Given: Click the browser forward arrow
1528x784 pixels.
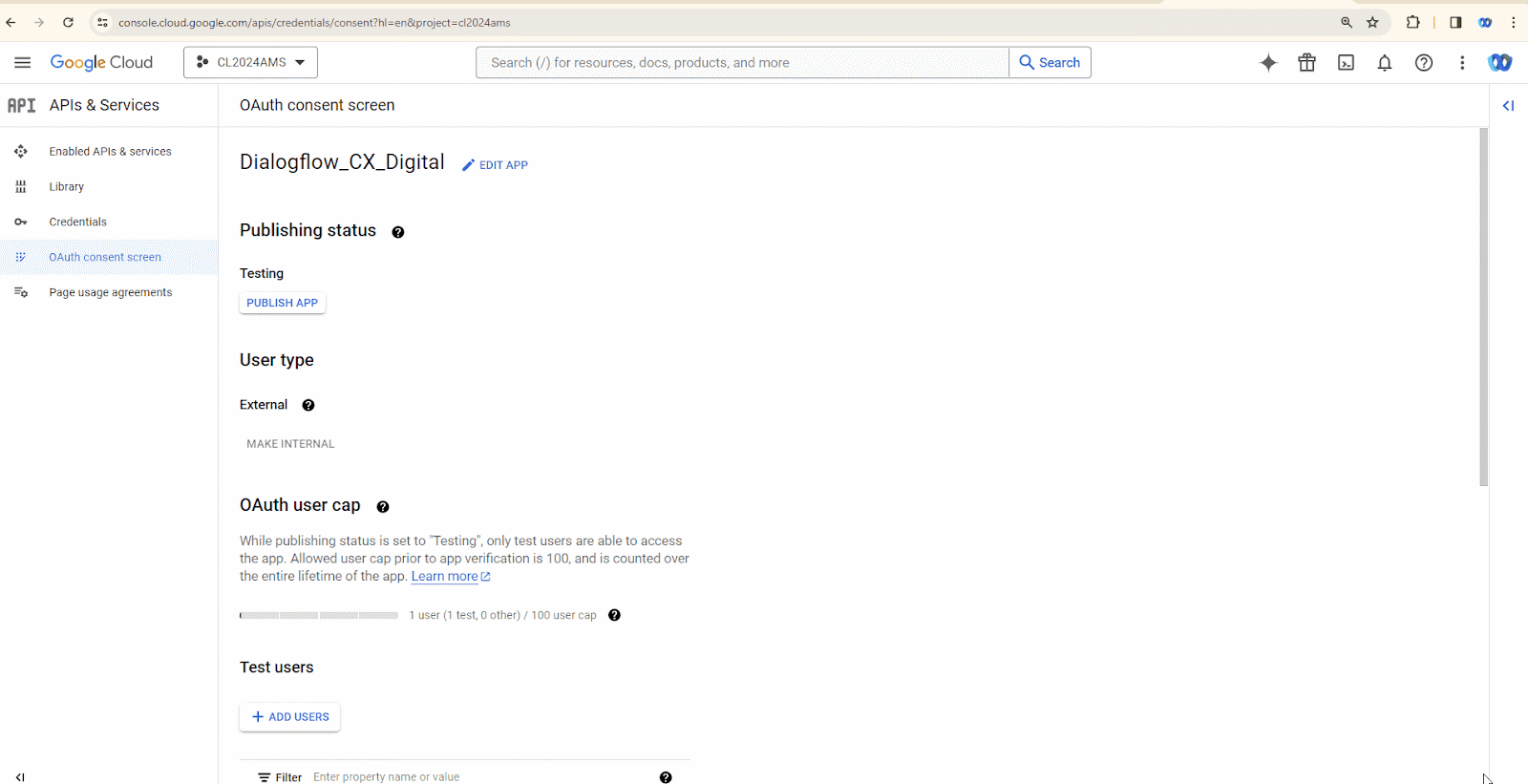Looking at the screenshot, I should 39,22.
